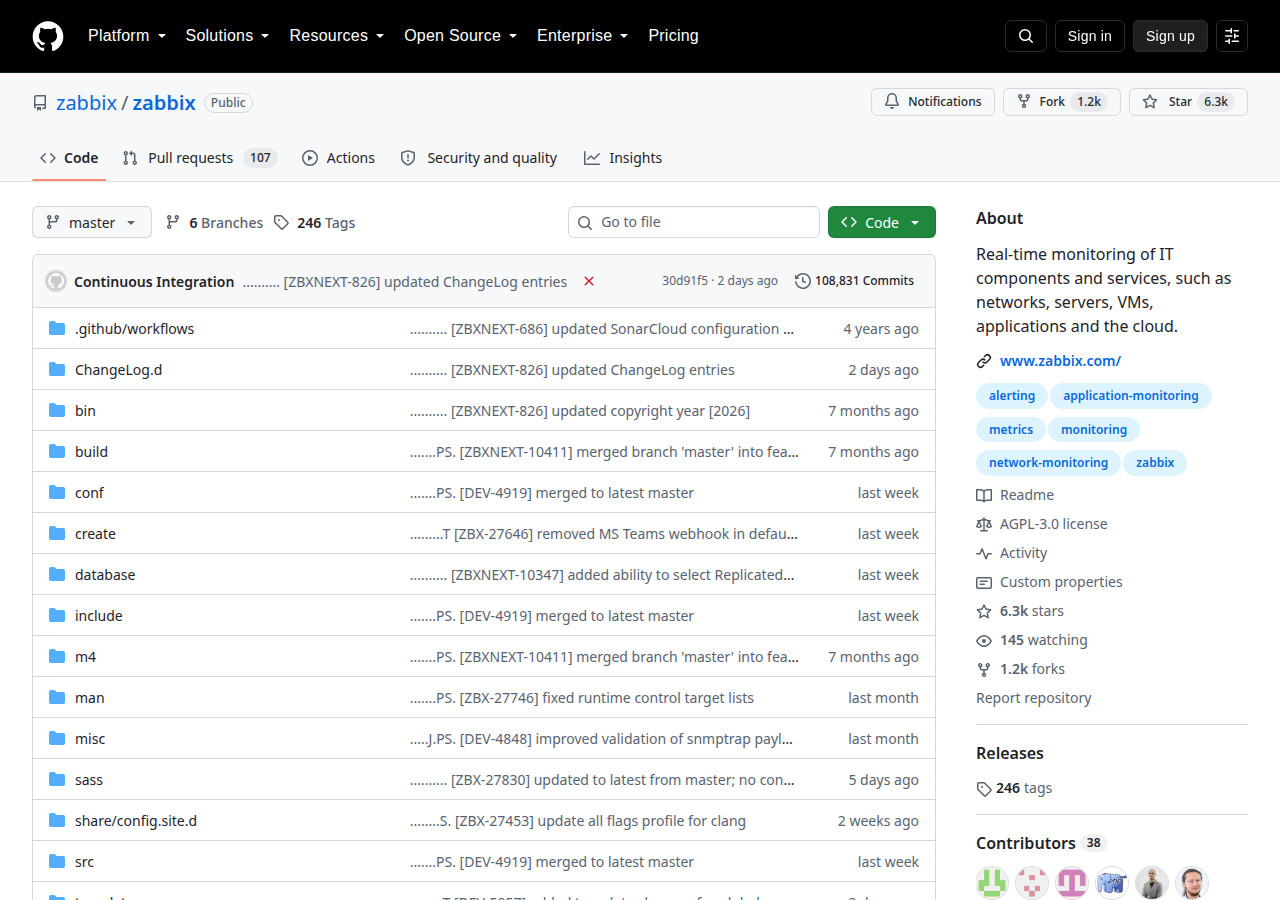The image size is (1280, 900).
Task: Click the folder icon beside database
Action: pos(57,574)
